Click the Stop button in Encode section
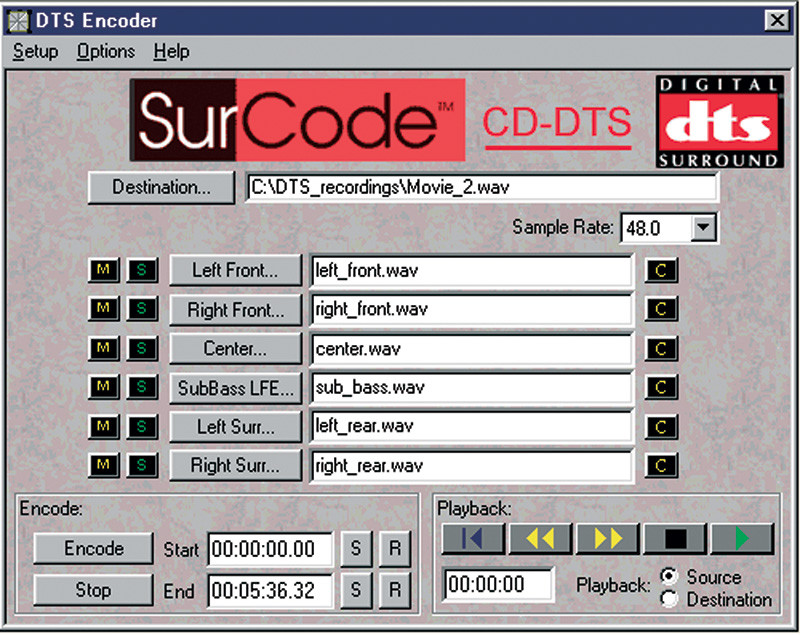Image resolution: width=800 pixels, height=635 pixels. coord(93,590)
